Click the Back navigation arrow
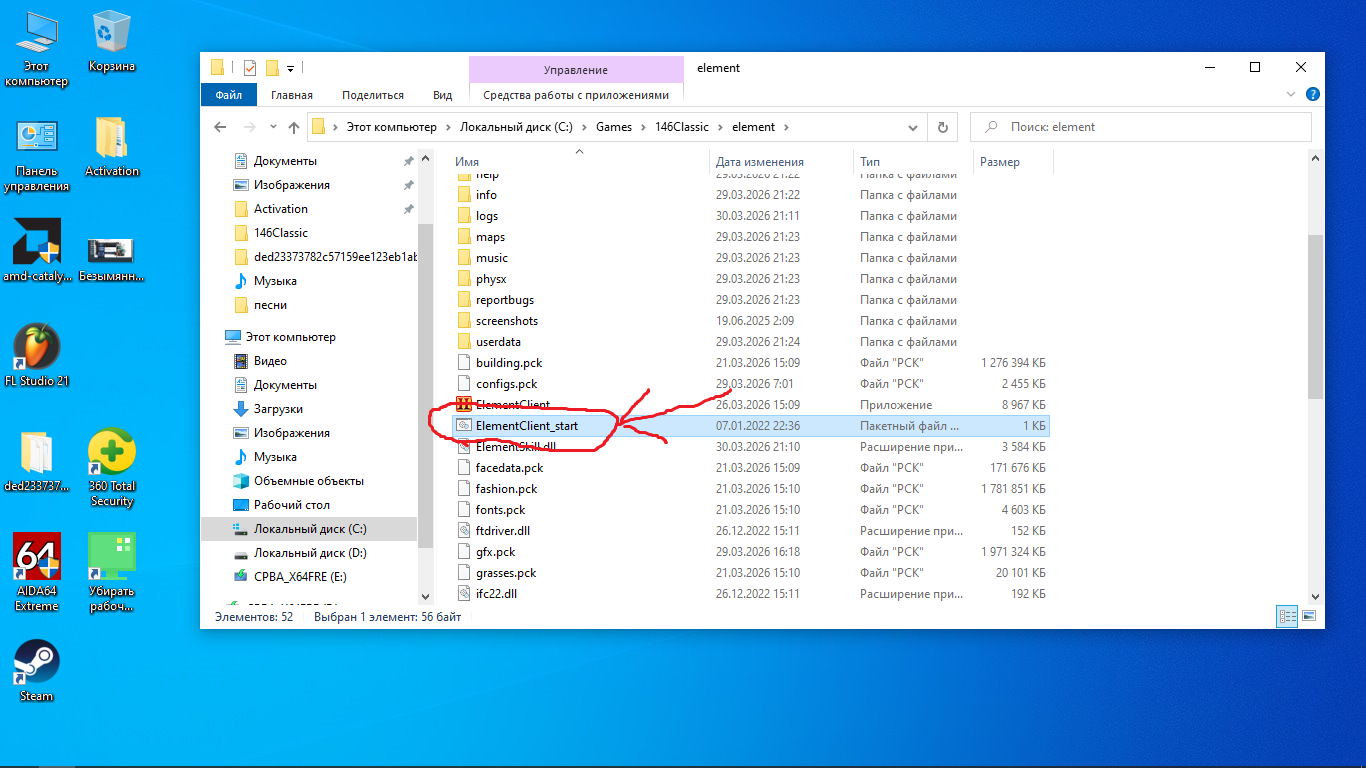Screen dimensions: 1366x768 (221, 127)
